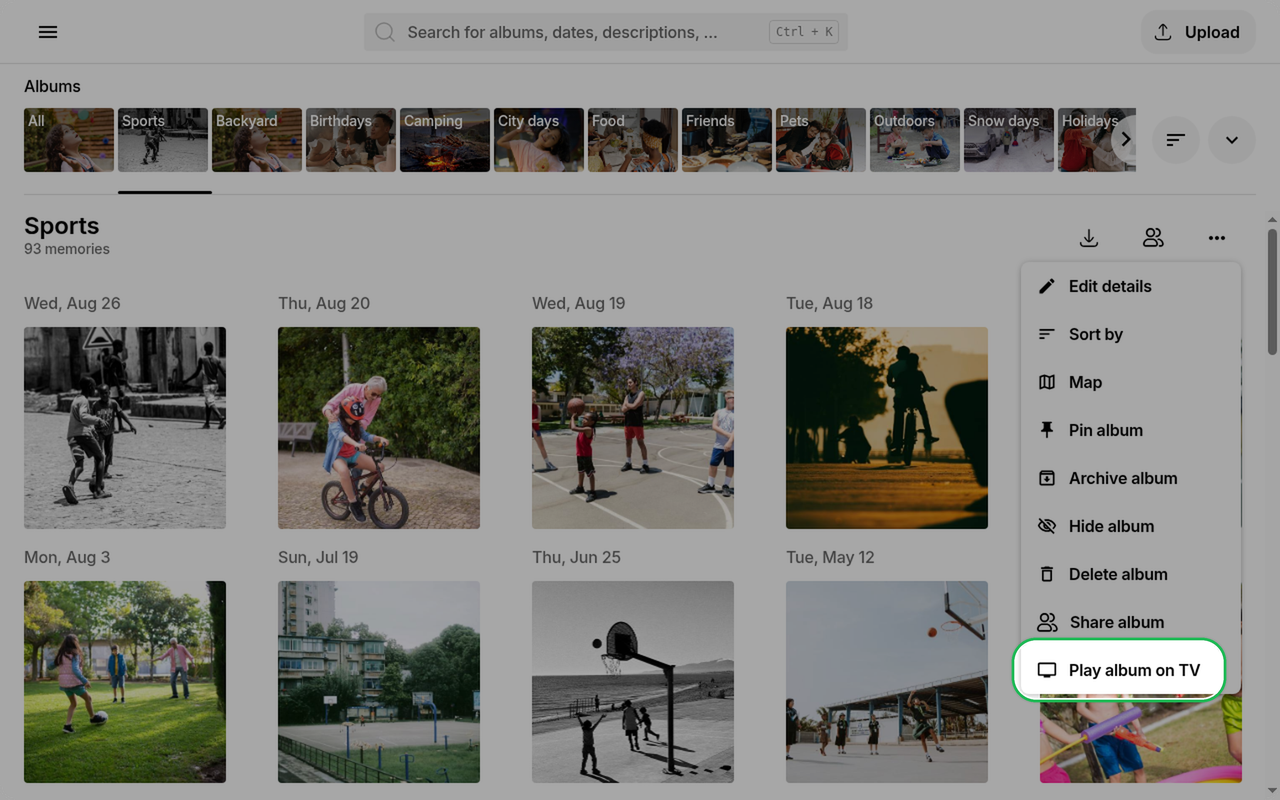1280x800 pixels.
Task: Select Pin album menu entry
Action: pos(1131,430)
